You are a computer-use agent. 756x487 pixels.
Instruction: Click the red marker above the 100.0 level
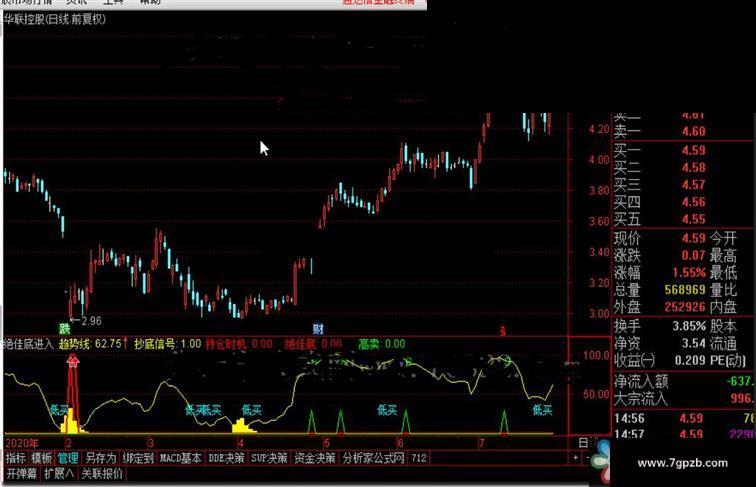502,331
